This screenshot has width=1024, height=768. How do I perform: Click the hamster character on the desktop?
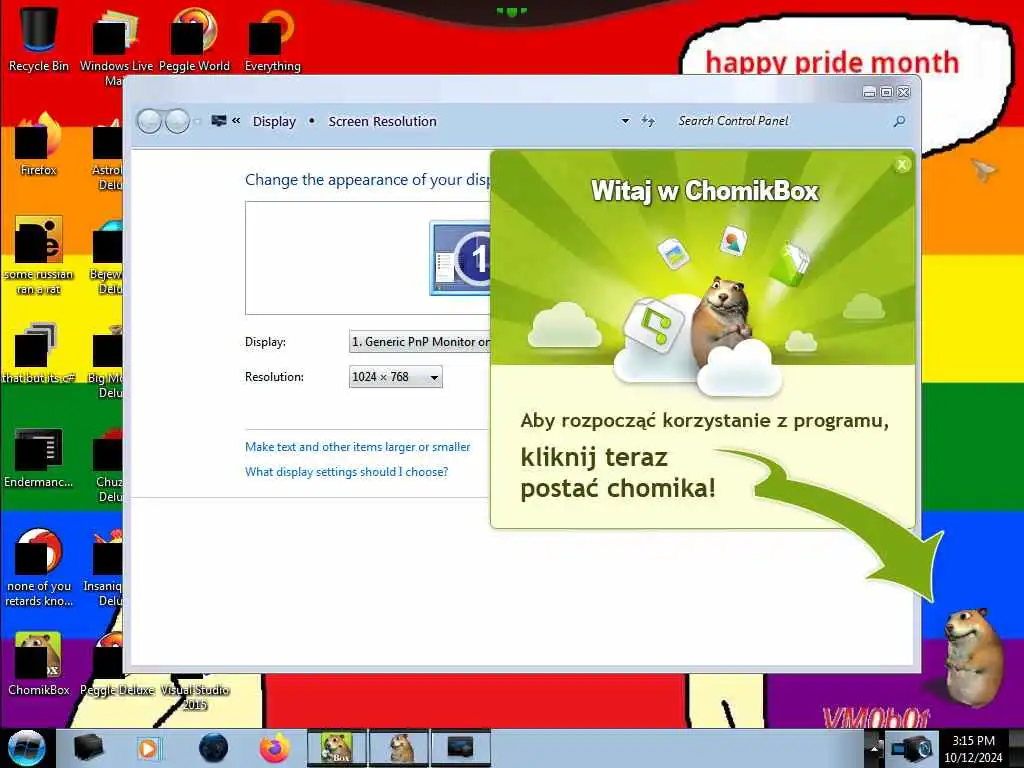[972, 657]
